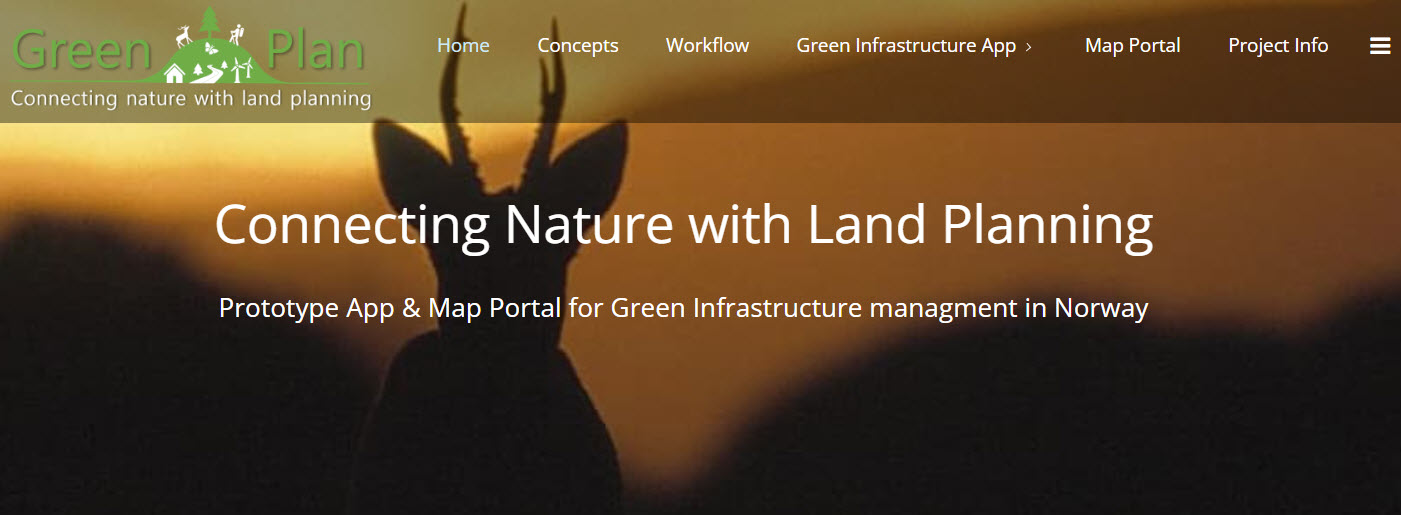Click the wind turbines icon in the logo

pyautogui.click(x=240, y=71)
